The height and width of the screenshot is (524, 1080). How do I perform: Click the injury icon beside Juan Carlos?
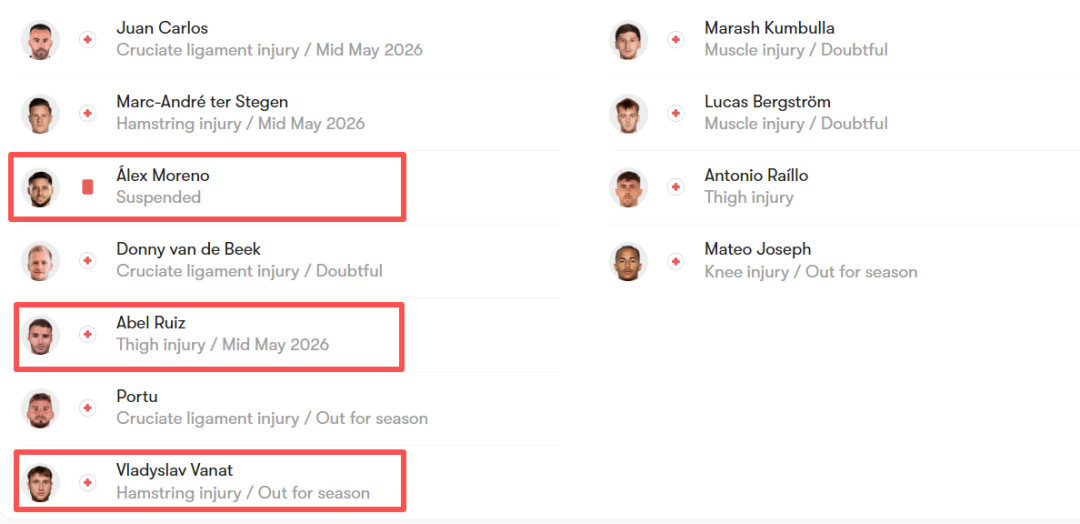coord(87,40)
